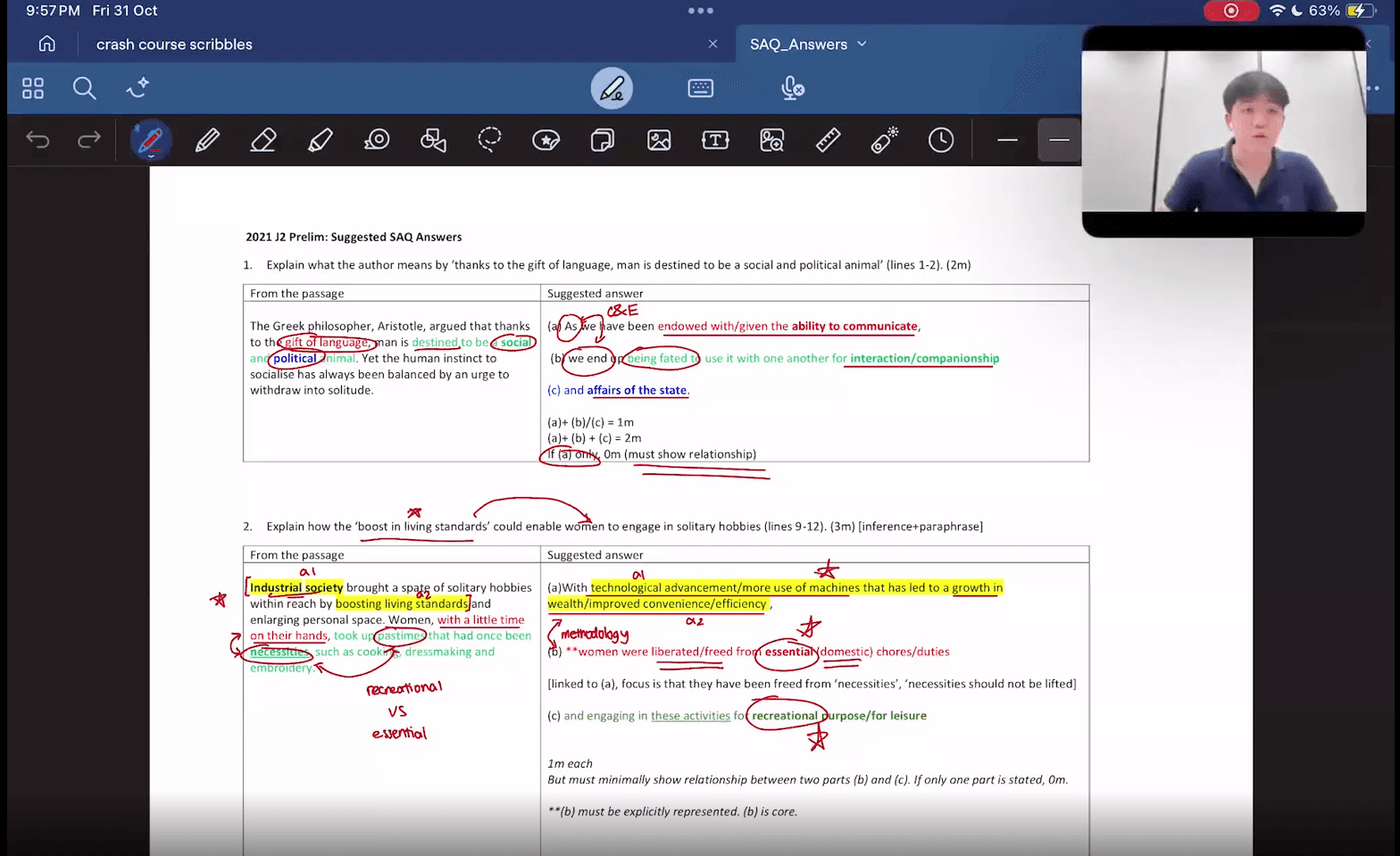Open the Shapes tool

[x=433, y=140]
